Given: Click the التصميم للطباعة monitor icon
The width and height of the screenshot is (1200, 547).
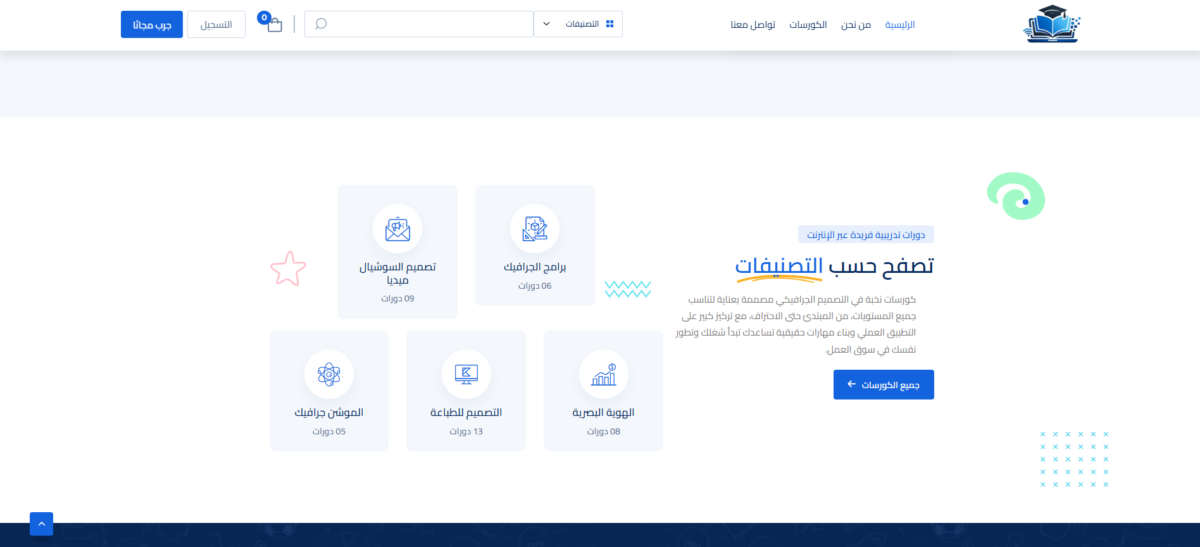Looking at the screenshot, I should tap(466, 375).
